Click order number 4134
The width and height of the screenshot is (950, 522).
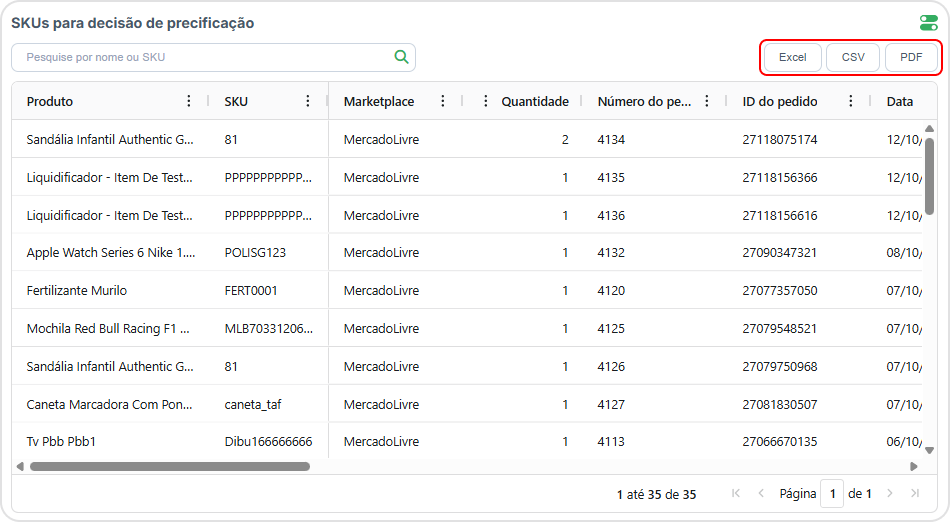click(611, 139)
